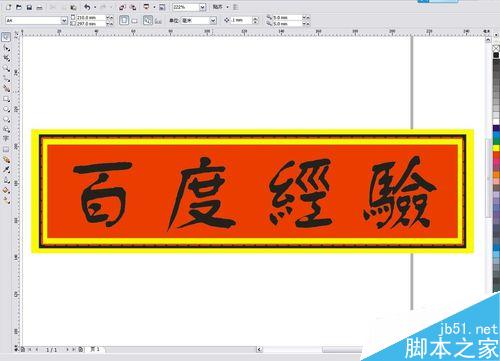Click the nudge offset .1 mm field
This screenshot has width=500, height=361.
pos(241,20)
